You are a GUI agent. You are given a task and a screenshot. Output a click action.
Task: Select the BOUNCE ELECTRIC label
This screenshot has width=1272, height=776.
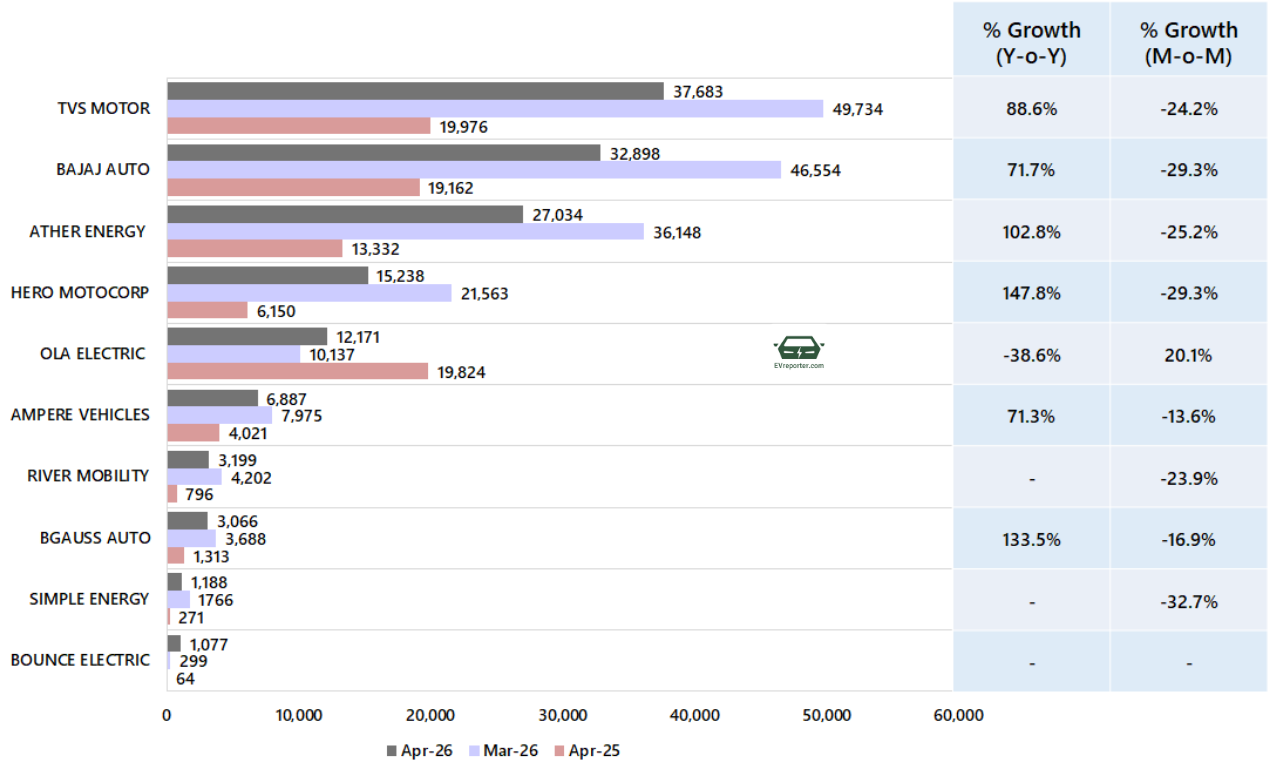tap(80, 659)
